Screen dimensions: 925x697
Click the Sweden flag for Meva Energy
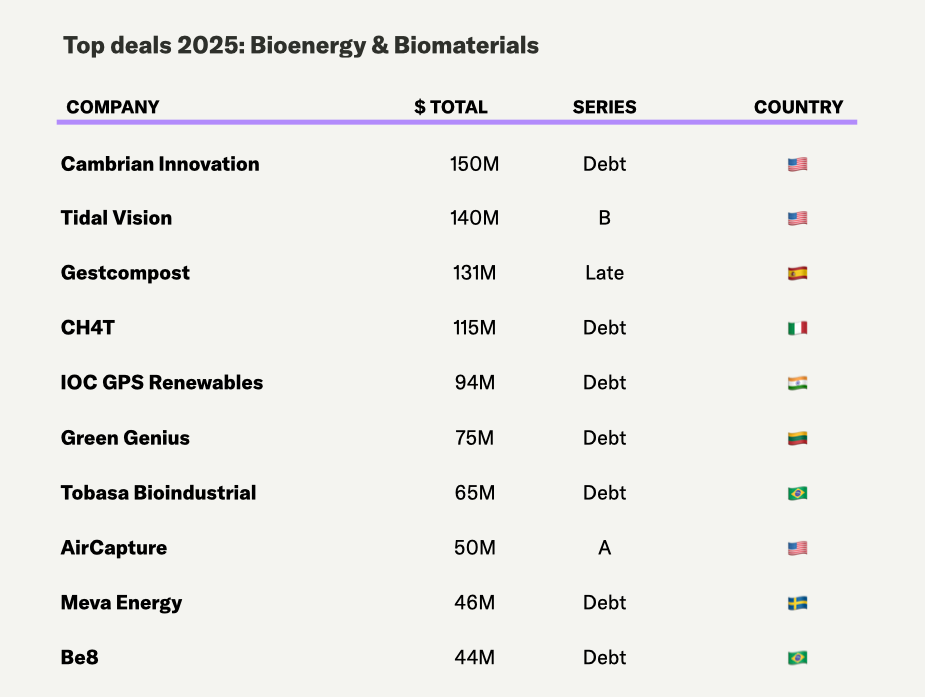point(797,603)
